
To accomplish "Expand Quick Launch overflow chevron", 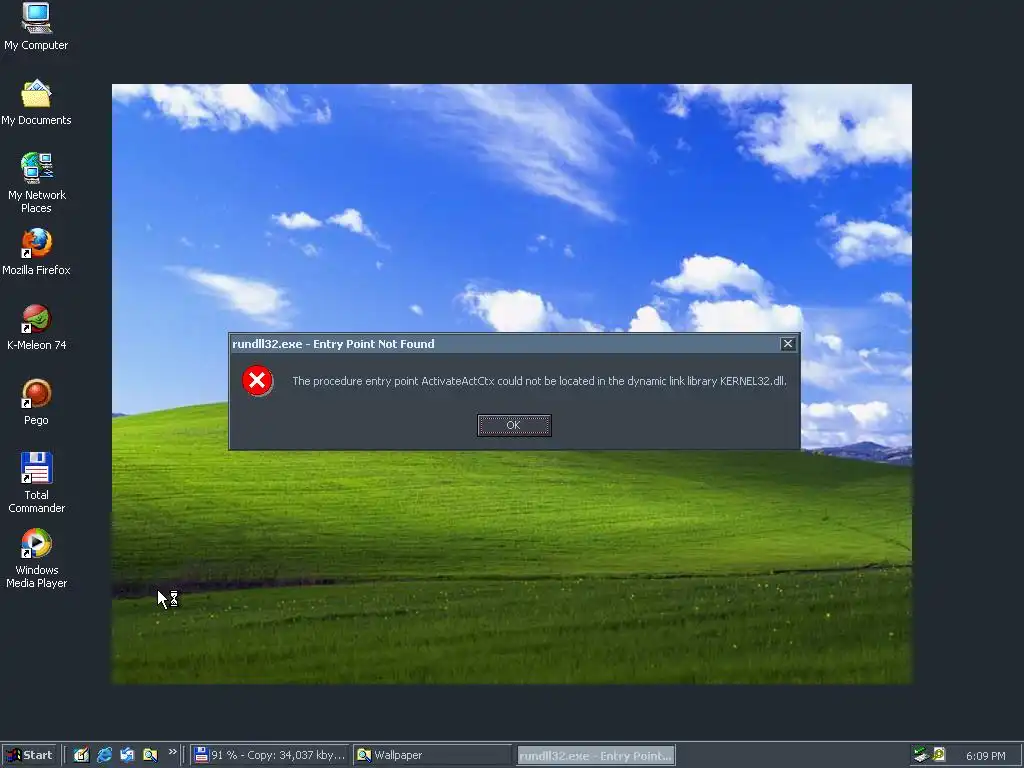I will 172,752.
